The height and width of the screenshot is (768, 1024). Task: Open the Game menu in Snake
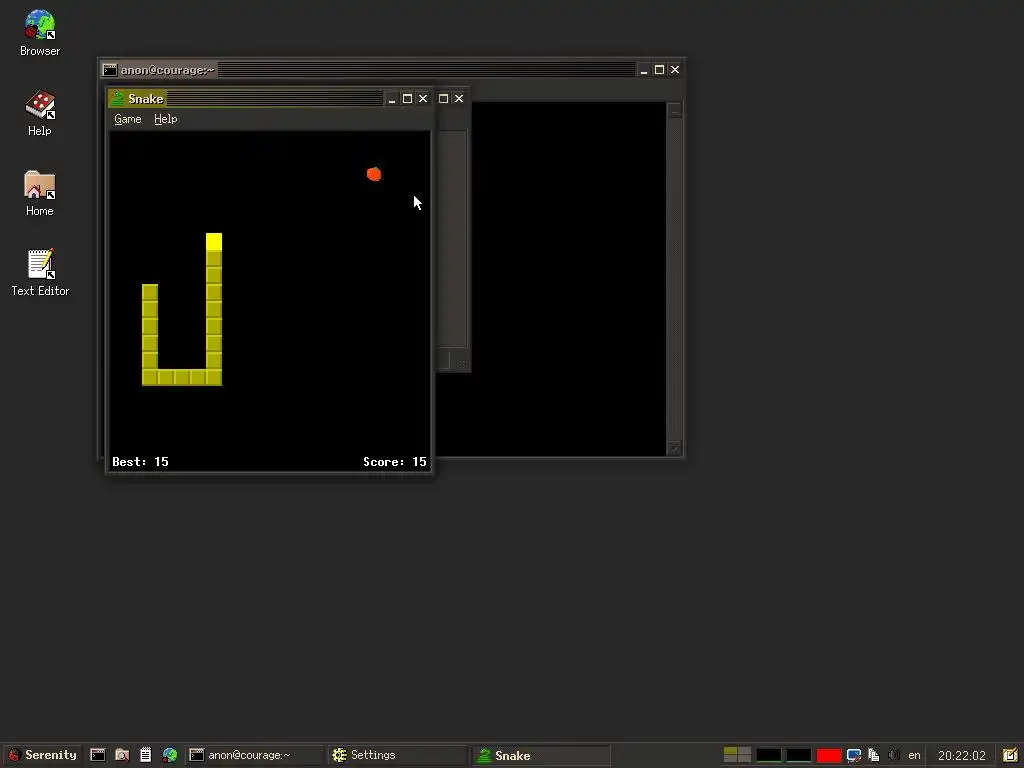pyautogui.click(x=127, y=119)
